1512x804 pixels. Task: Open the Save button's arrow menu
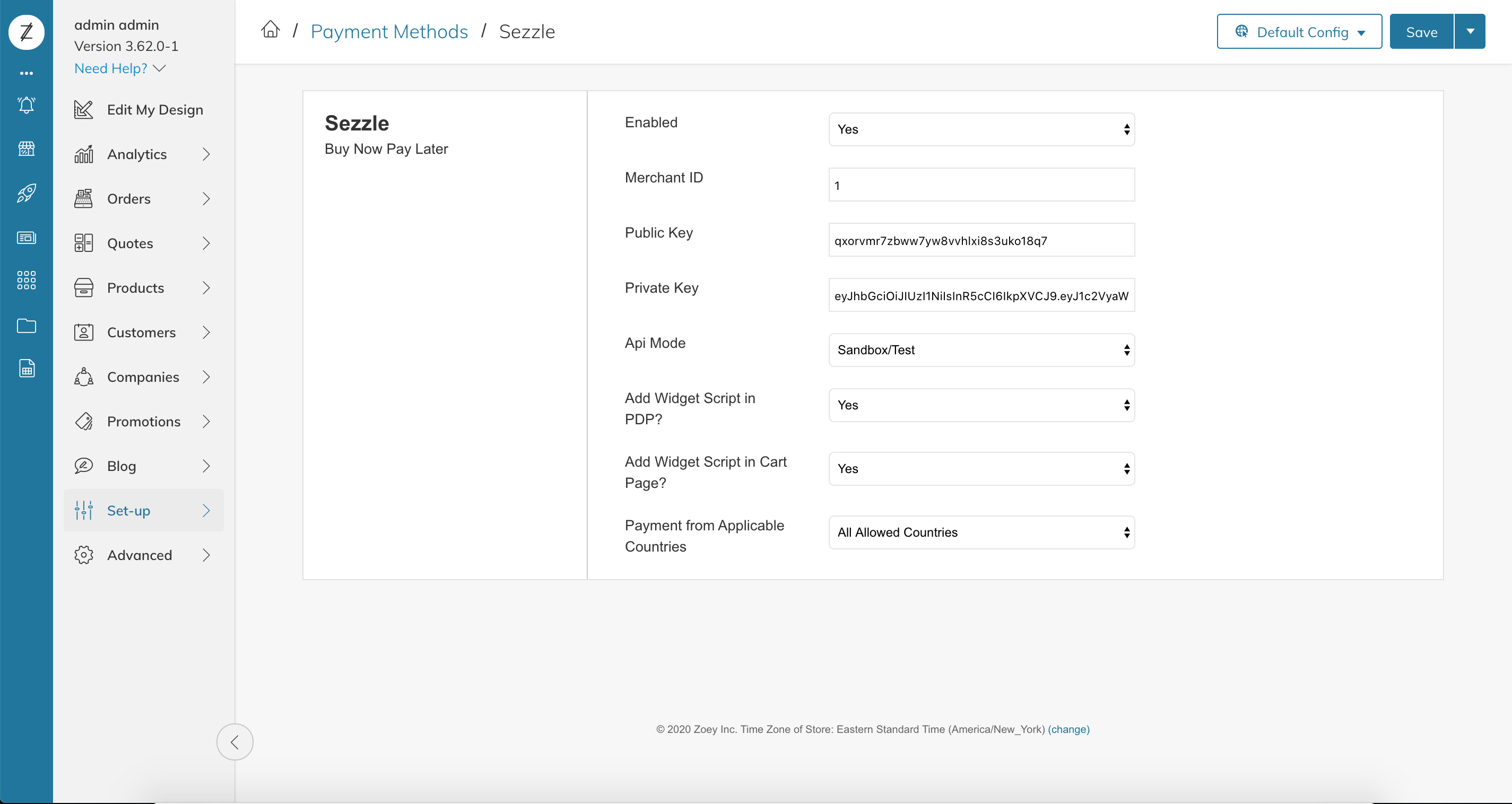point(1470,32)
